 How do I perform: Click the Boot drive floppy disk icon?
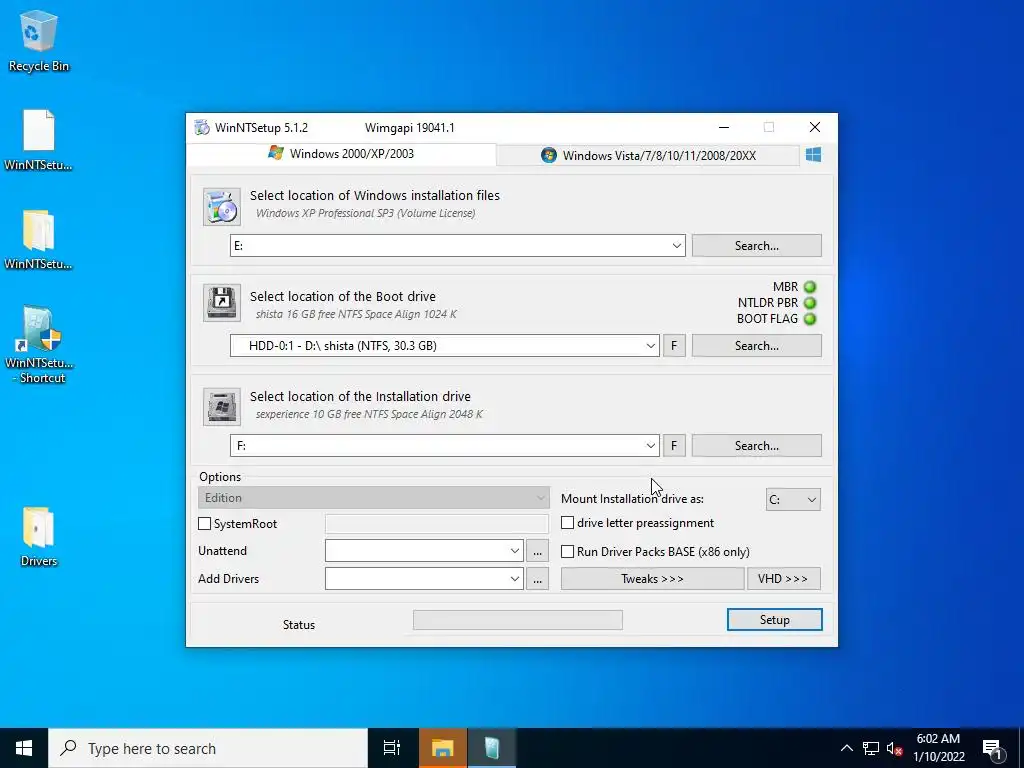coord(221,302)
